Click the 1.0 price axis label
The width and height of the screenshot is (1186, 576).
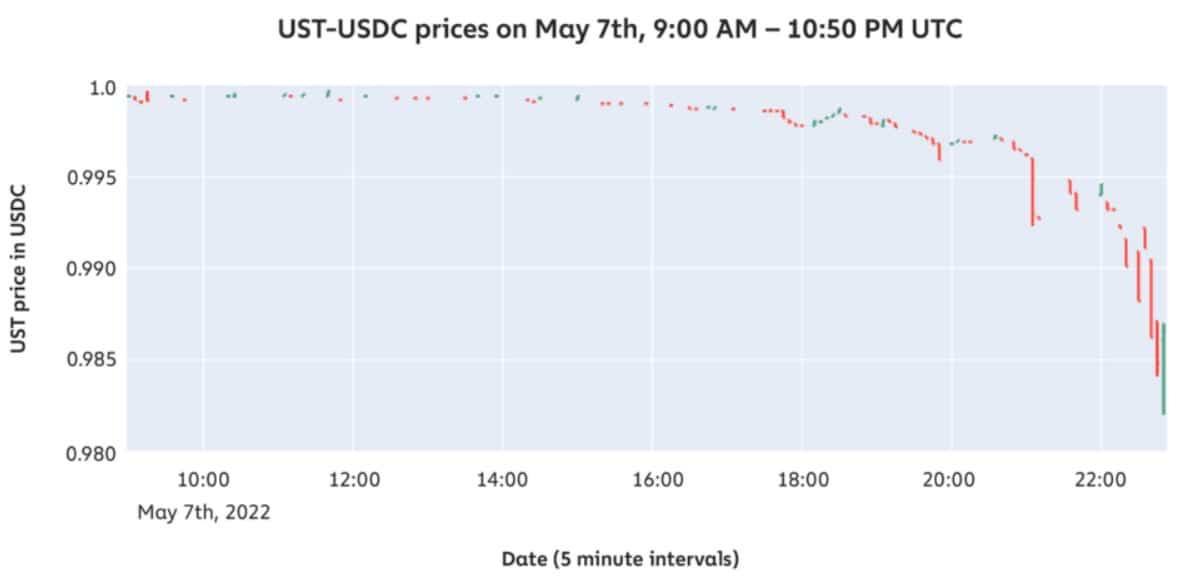coord(103,88)
